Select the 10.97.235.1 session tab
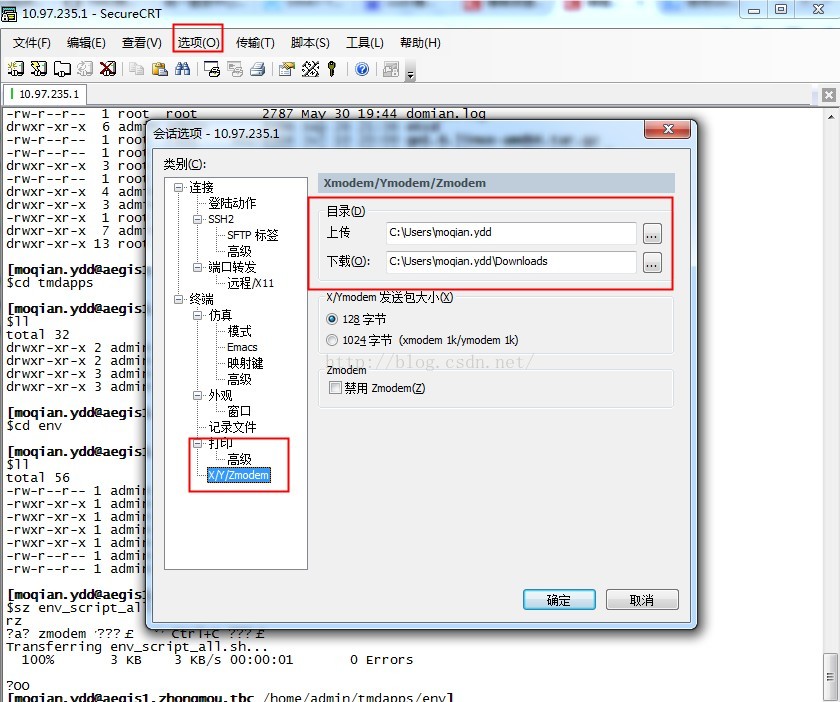The width and height of the screenshot is (840, 702). point(45,94)
